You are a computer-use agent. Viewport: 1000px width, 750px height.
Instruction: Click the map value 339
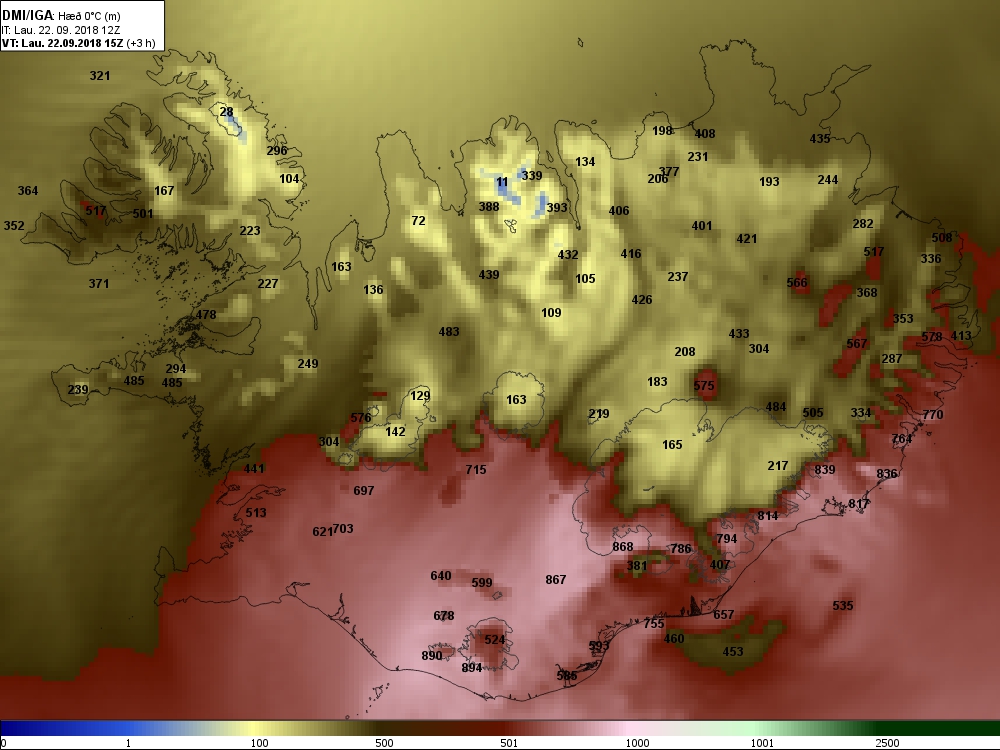coord(532,175)
